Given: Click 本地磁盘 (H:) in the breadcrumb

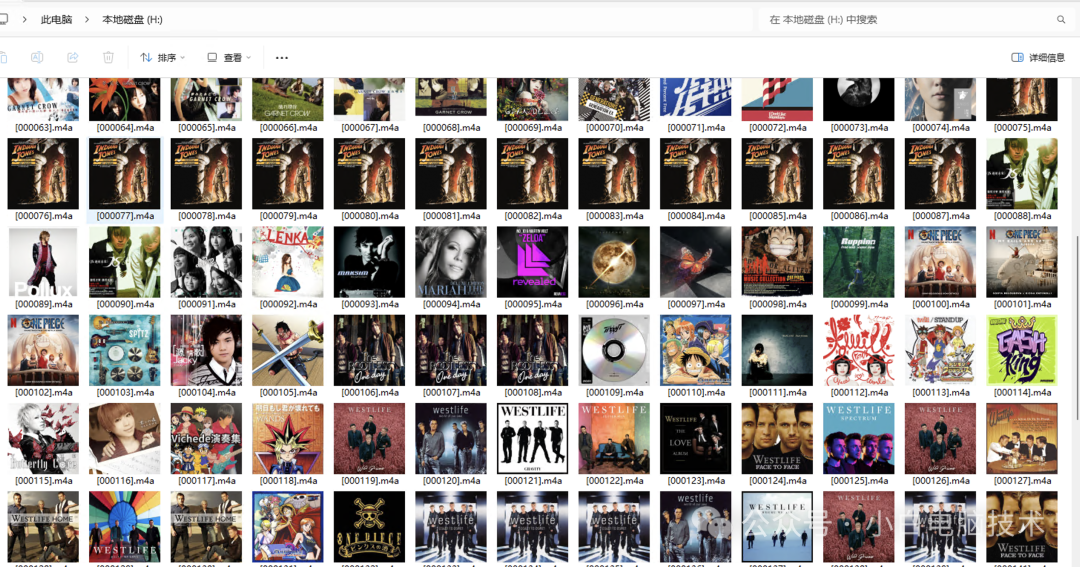Looking at the screenshot, I should tap(132, 20).
